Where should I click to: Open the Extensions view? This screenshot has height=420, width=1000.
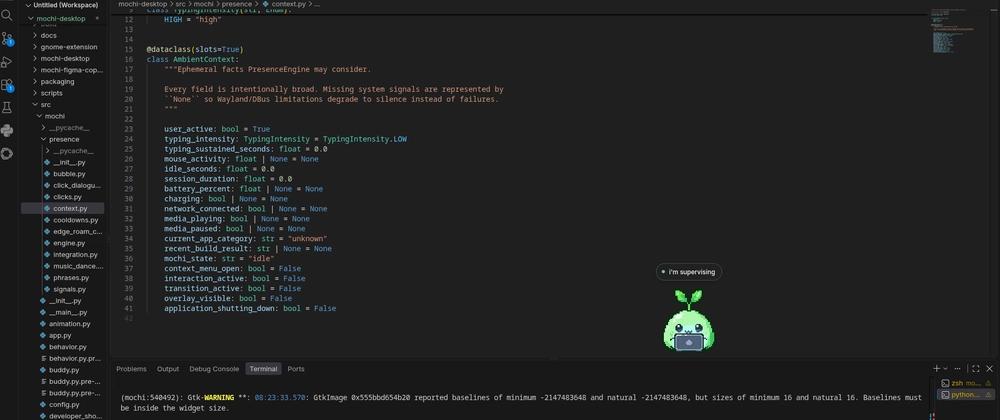click(x=7, y=85)
